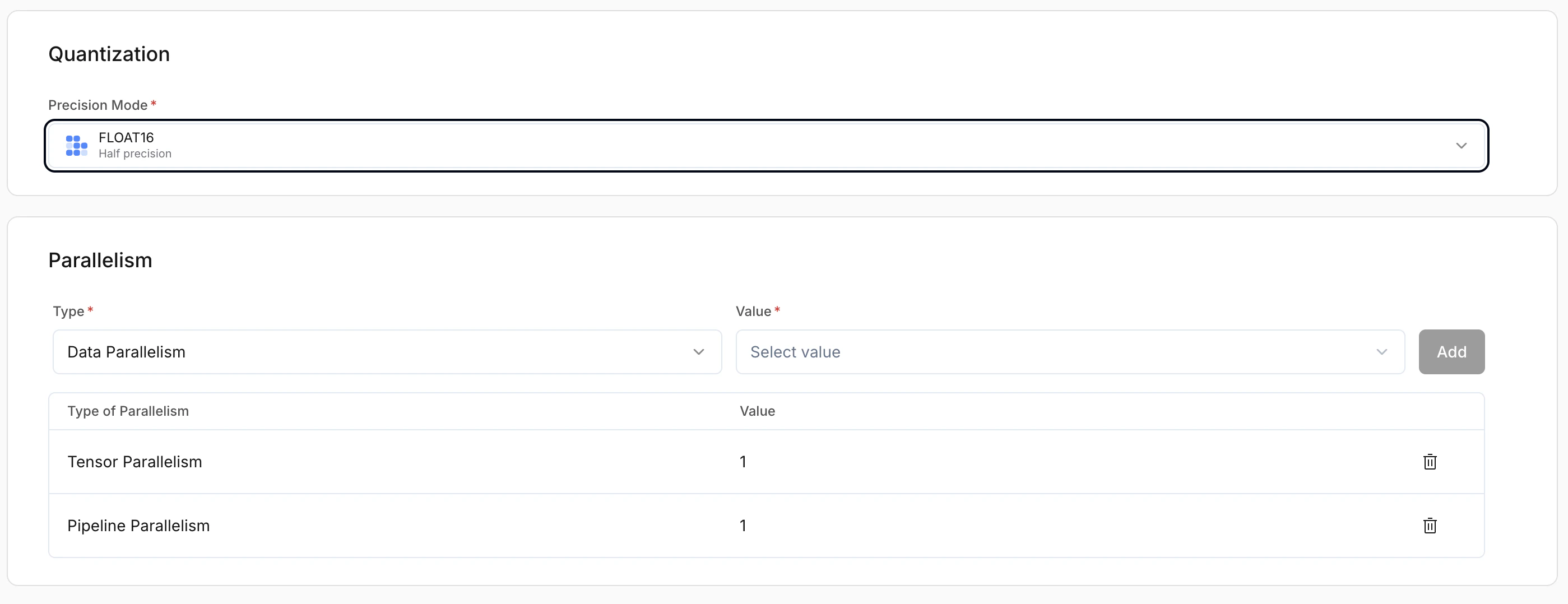Click the Value column header in the table

757,411
